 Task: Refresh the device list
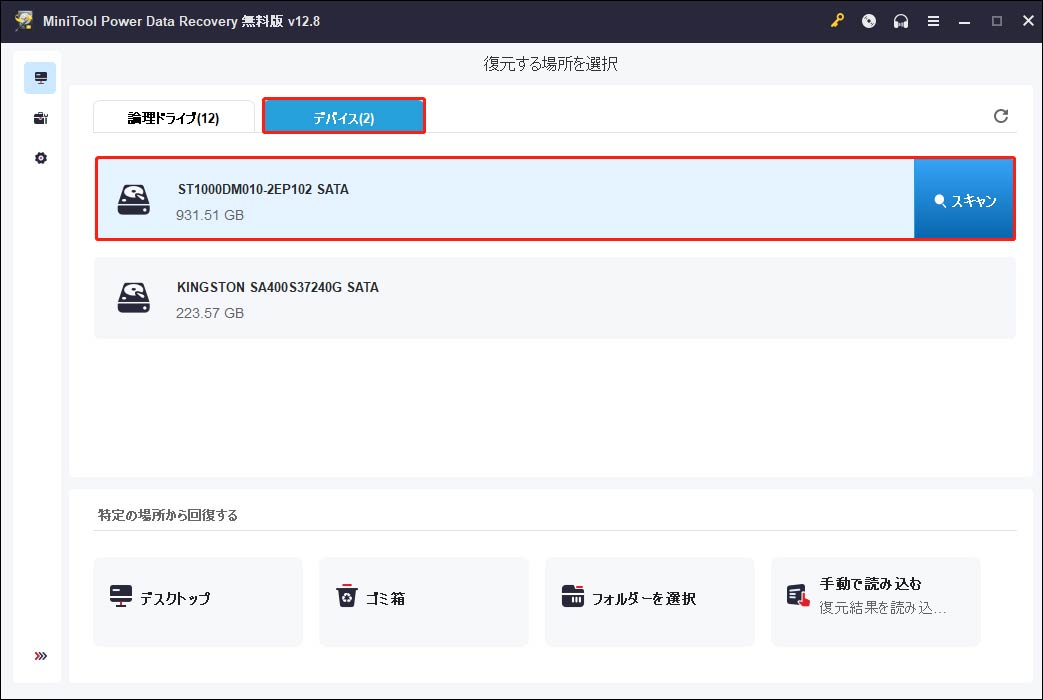(x=1001, y=115)
